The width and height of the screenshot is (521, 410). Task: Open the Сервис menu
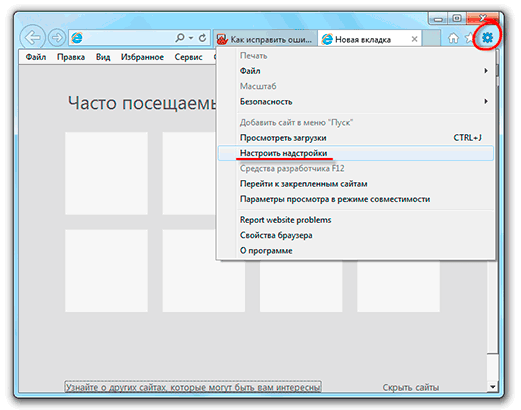[x=188, y=57]
